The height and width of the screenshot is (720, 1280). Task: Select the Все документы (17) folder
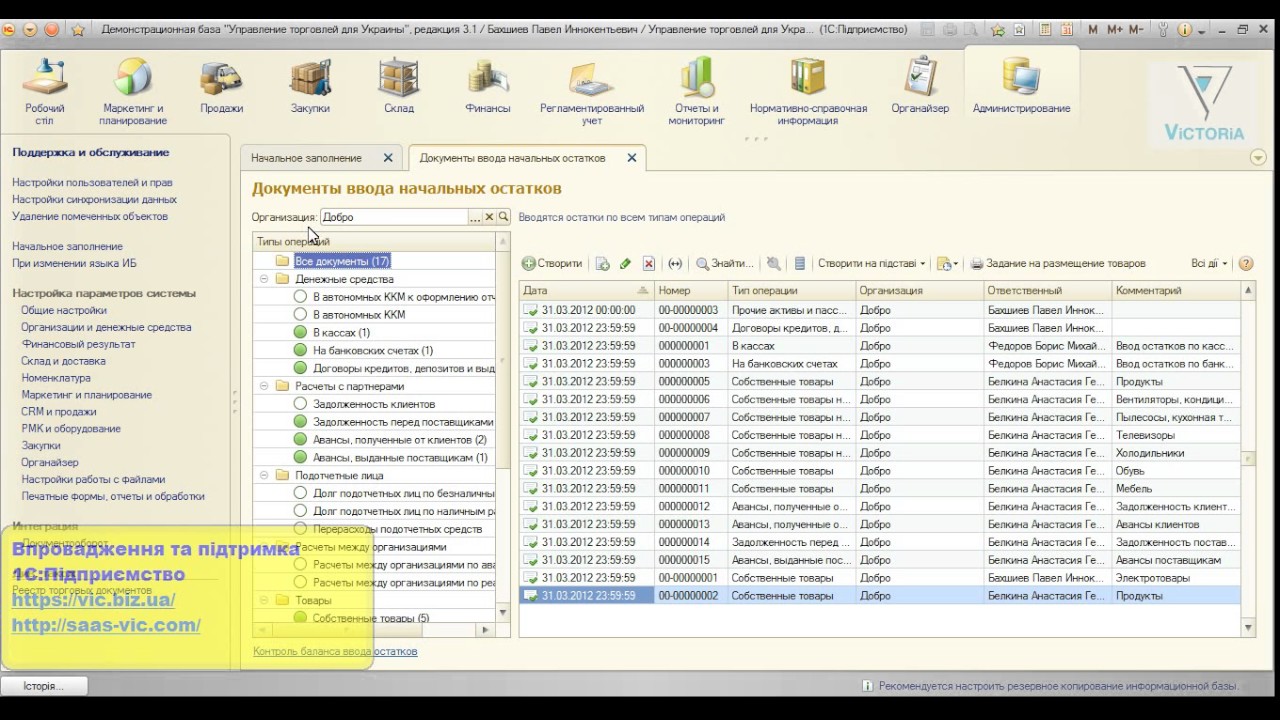point(342,261)
